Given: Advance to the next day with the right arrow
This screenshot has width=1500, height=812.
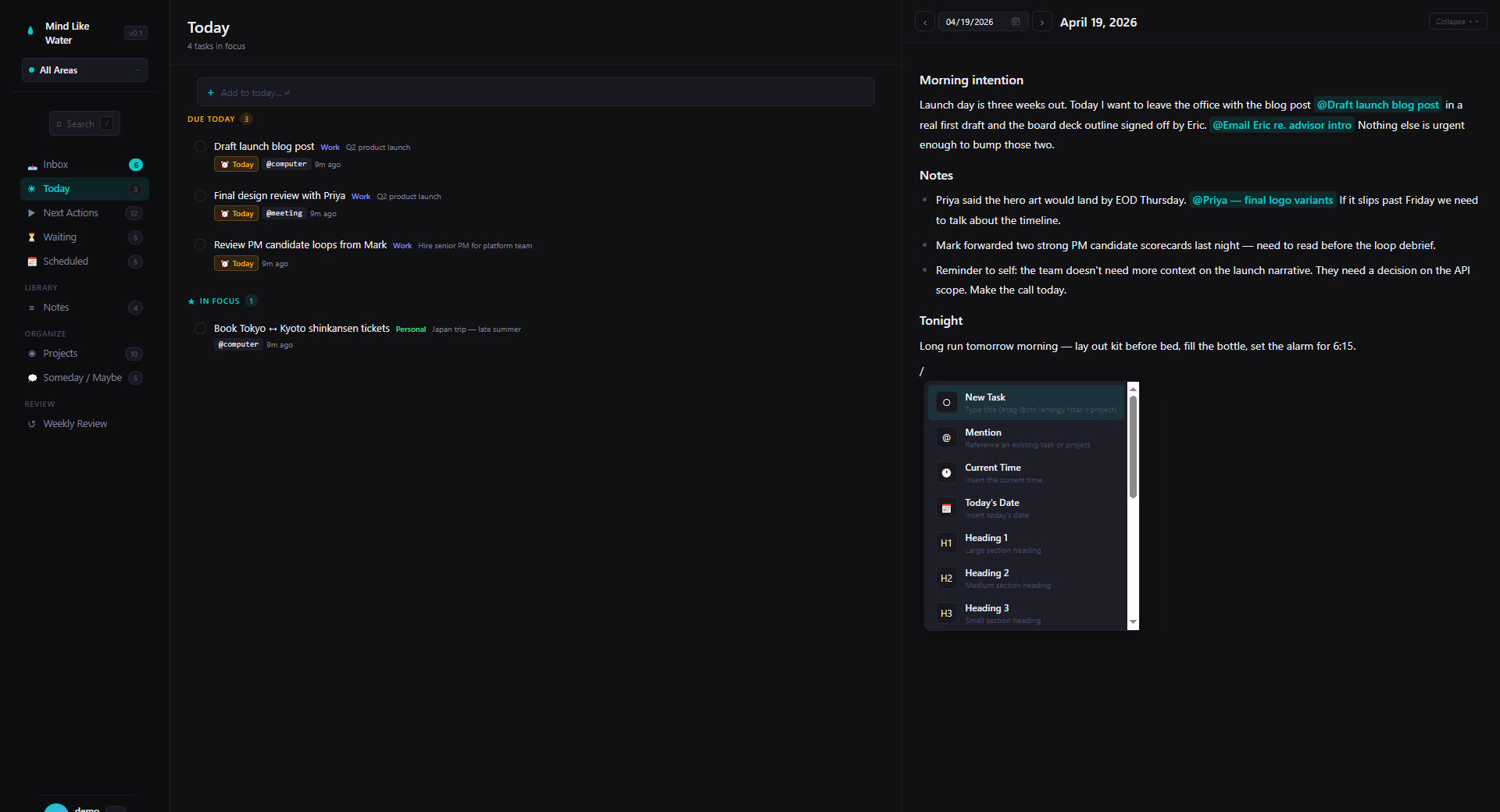Looking at the screenshot, I should (x=1042, y=21).
